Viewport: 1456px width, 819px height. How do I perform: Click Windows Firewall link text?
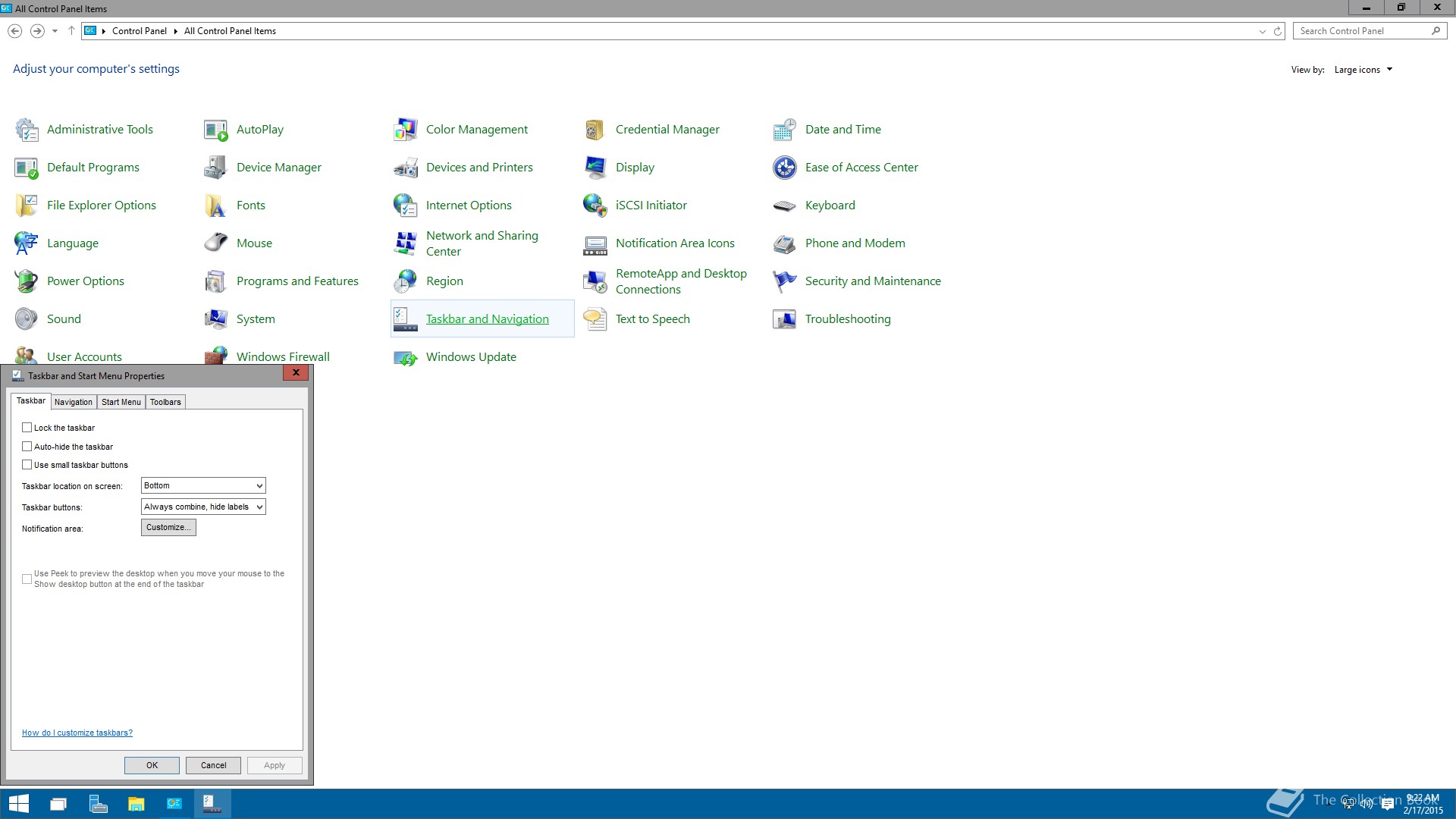(283, 357)
